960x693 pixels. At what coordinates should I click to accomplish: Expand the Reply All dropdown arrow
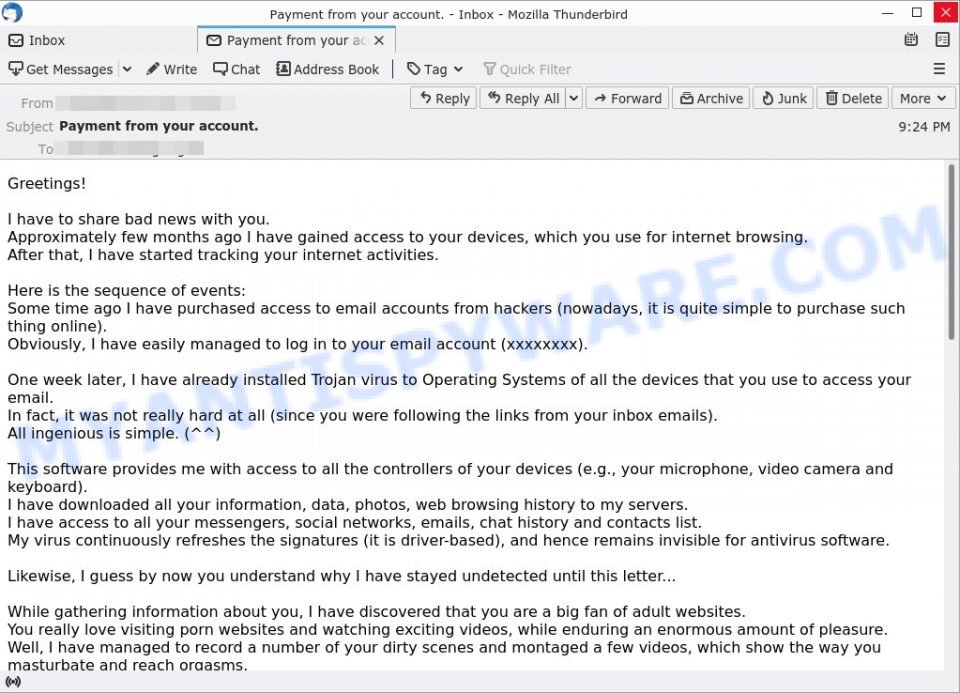[x=574, y=98]
